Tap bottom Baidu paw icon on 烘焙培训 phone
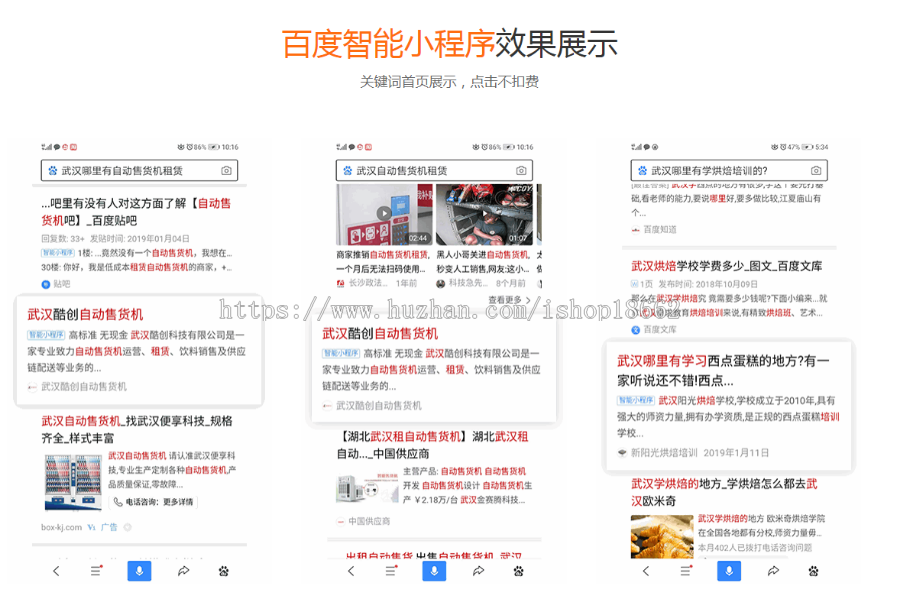The width and height of the screenshot is (900, 615). point(814,571)
